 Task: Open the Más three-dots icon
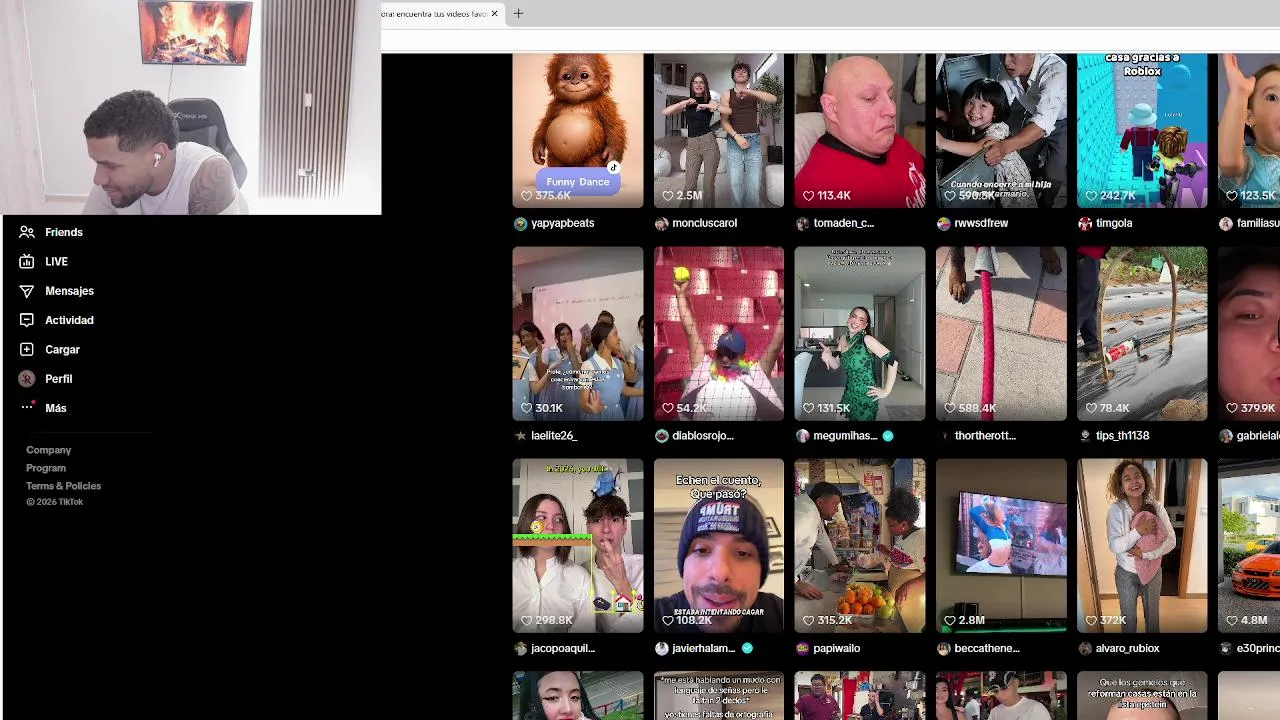click(x=26, y=408)
